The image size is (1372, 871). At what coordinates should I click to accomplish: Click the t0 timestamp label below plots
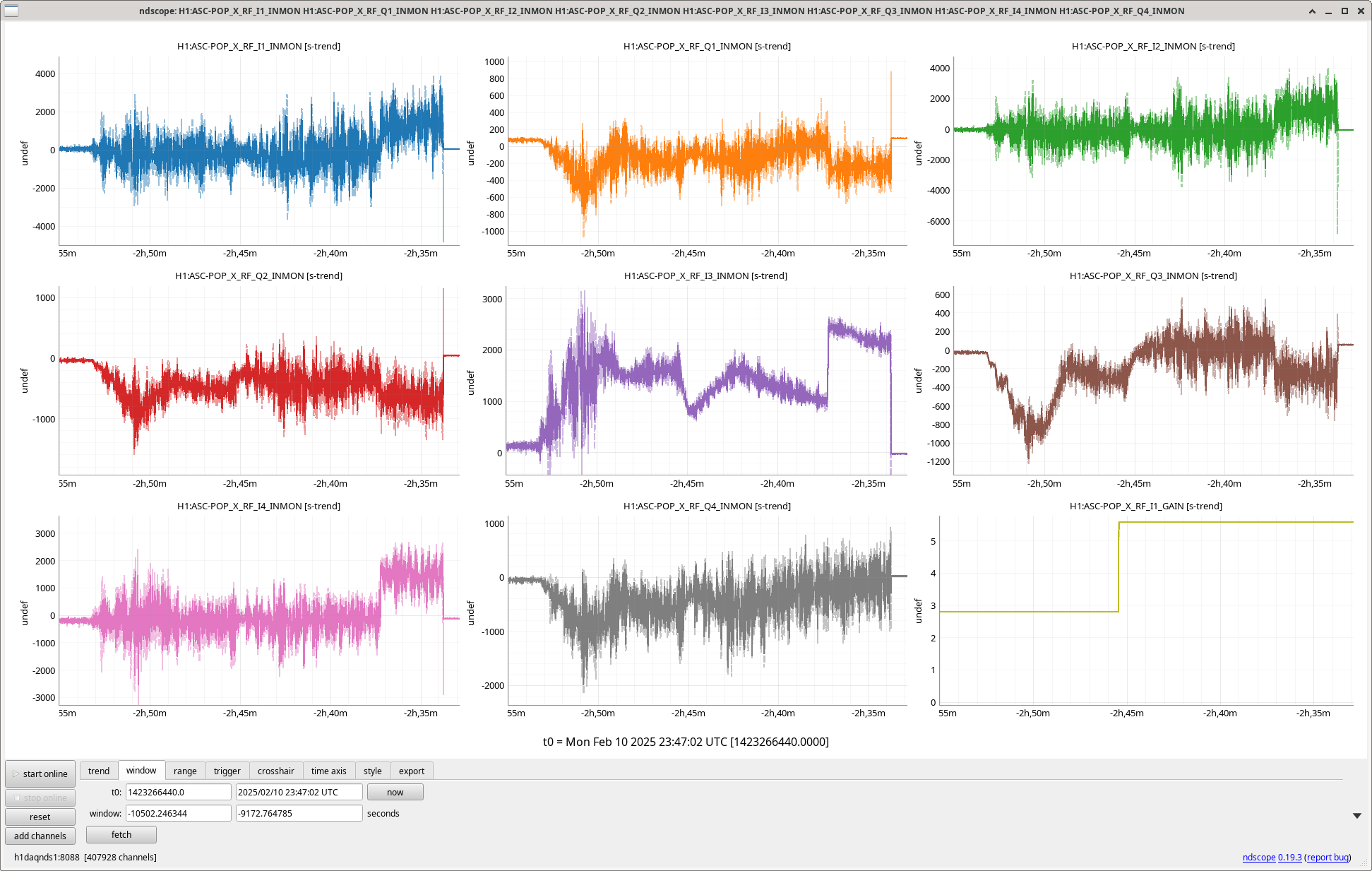point(686,742)
